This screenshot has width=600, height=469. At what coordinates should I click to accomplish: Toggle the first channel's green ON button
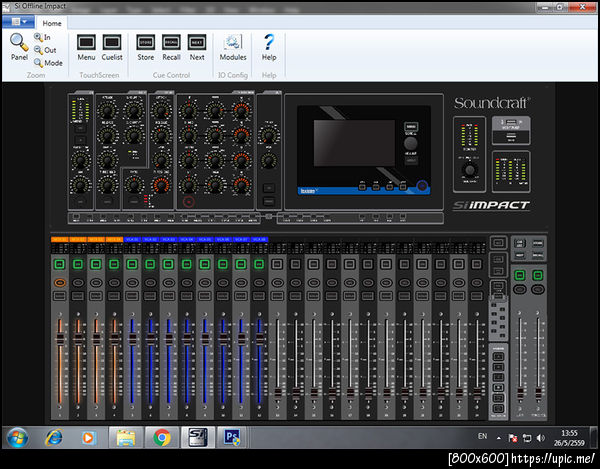pyautogui.click(x=59, y=264)
